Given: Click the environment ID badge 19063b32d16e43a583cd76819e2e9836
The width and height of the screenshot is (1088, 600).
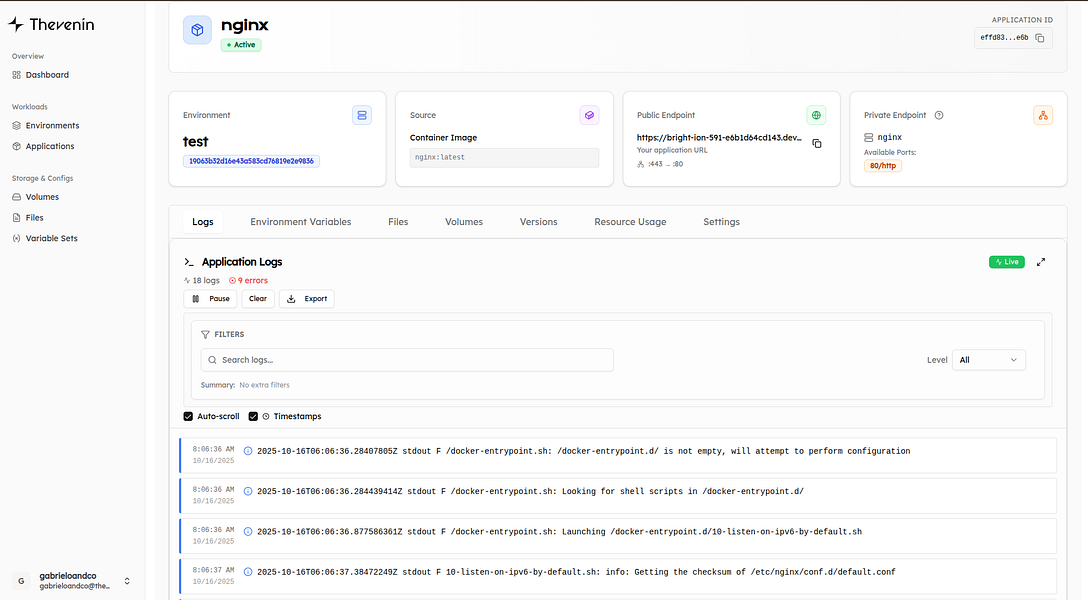Looking at the screenshot, I should [251, 161].
